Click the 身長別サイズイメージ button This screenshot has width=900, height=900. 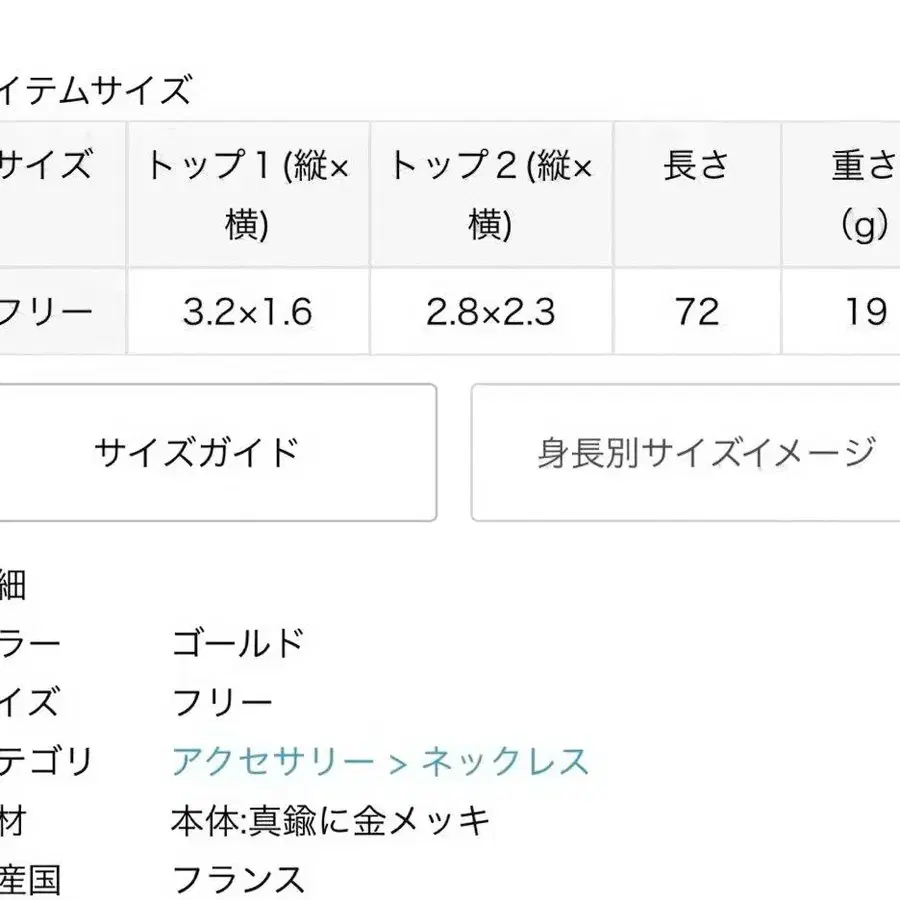(x=704, y=453)
